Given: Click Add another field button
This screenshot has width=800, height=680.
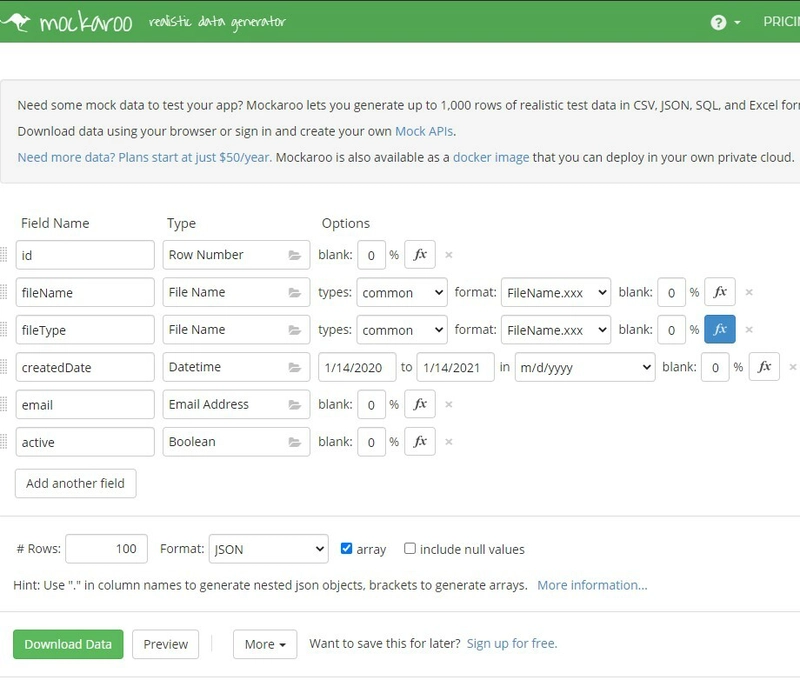Looking at the screenshot, I should (x=76, y=484).
